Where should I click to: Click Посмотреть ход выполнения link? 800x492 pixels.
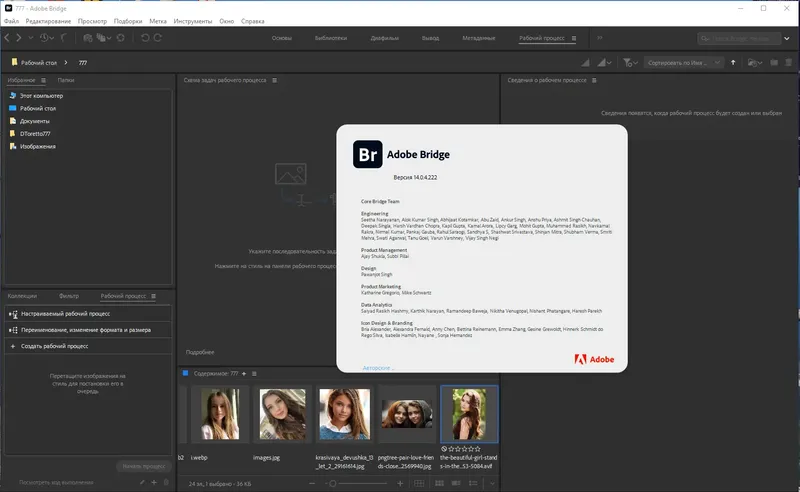56,482
